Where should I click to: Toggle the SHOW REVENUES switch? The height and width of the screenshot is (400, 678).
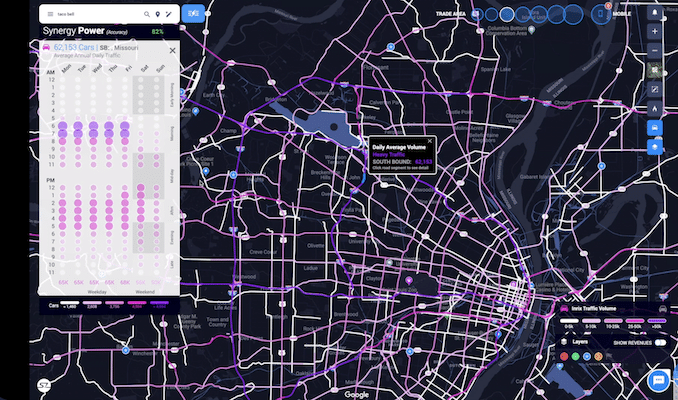click(660, 342)
